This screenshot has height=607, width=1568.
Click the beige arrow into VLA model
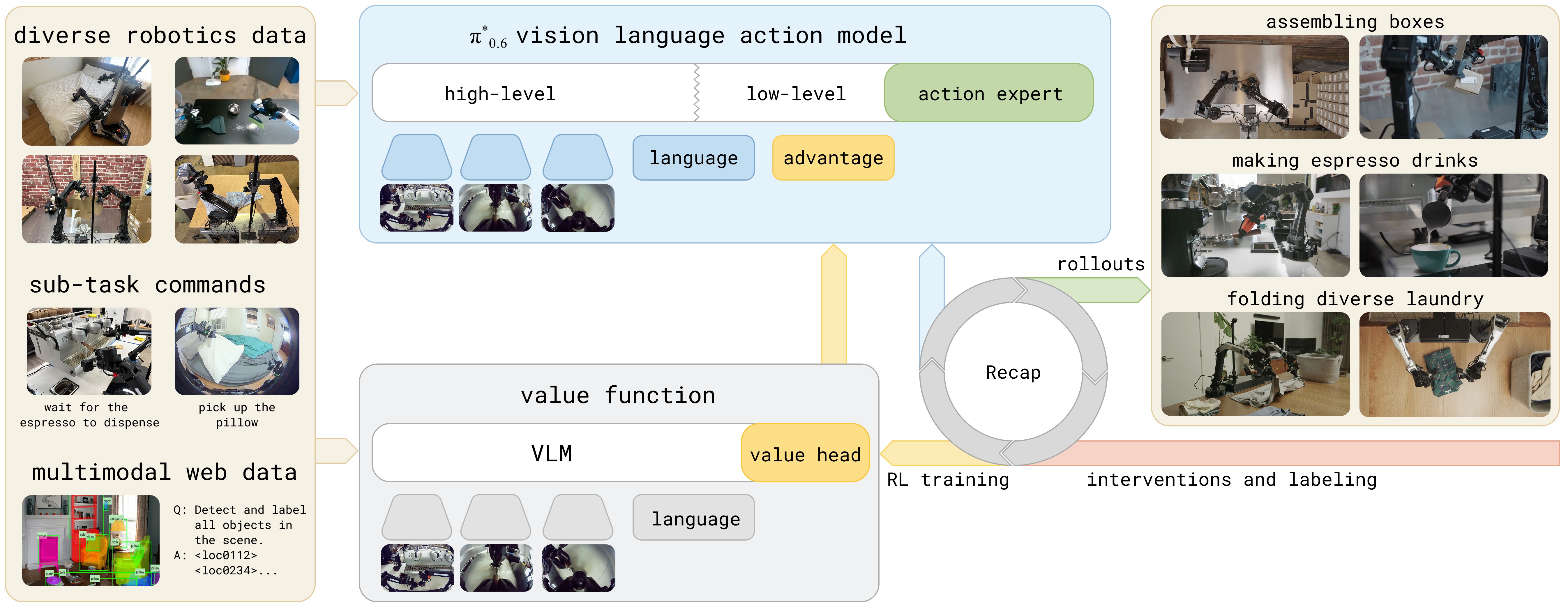[337, 93]
